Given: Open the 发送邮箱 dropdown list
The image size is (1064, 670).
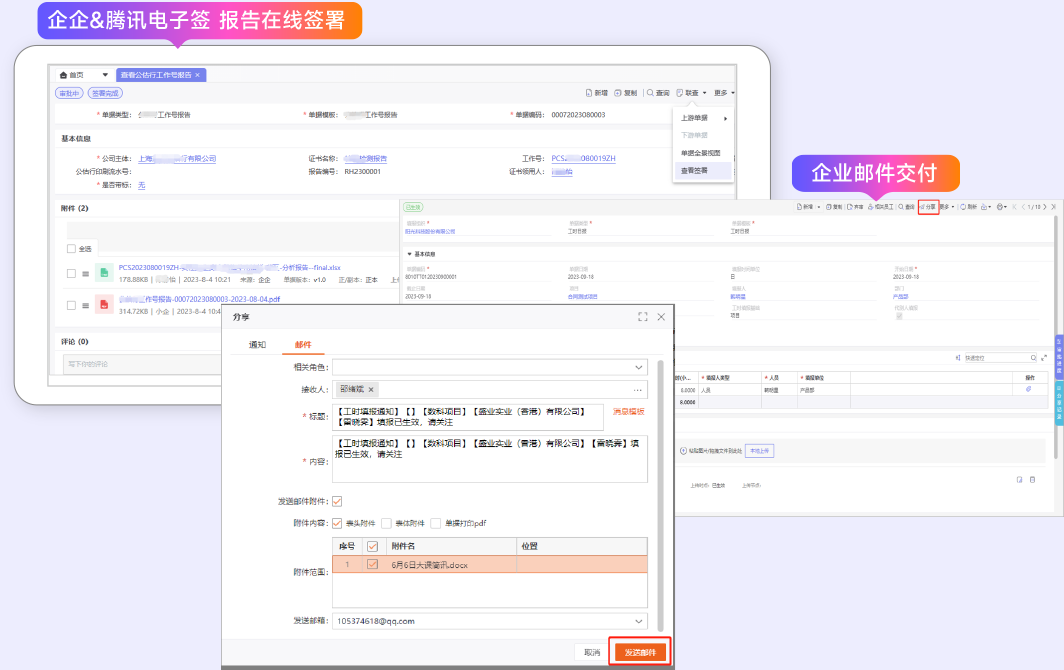Looking at the screenshot, I should tap(638, 620).
